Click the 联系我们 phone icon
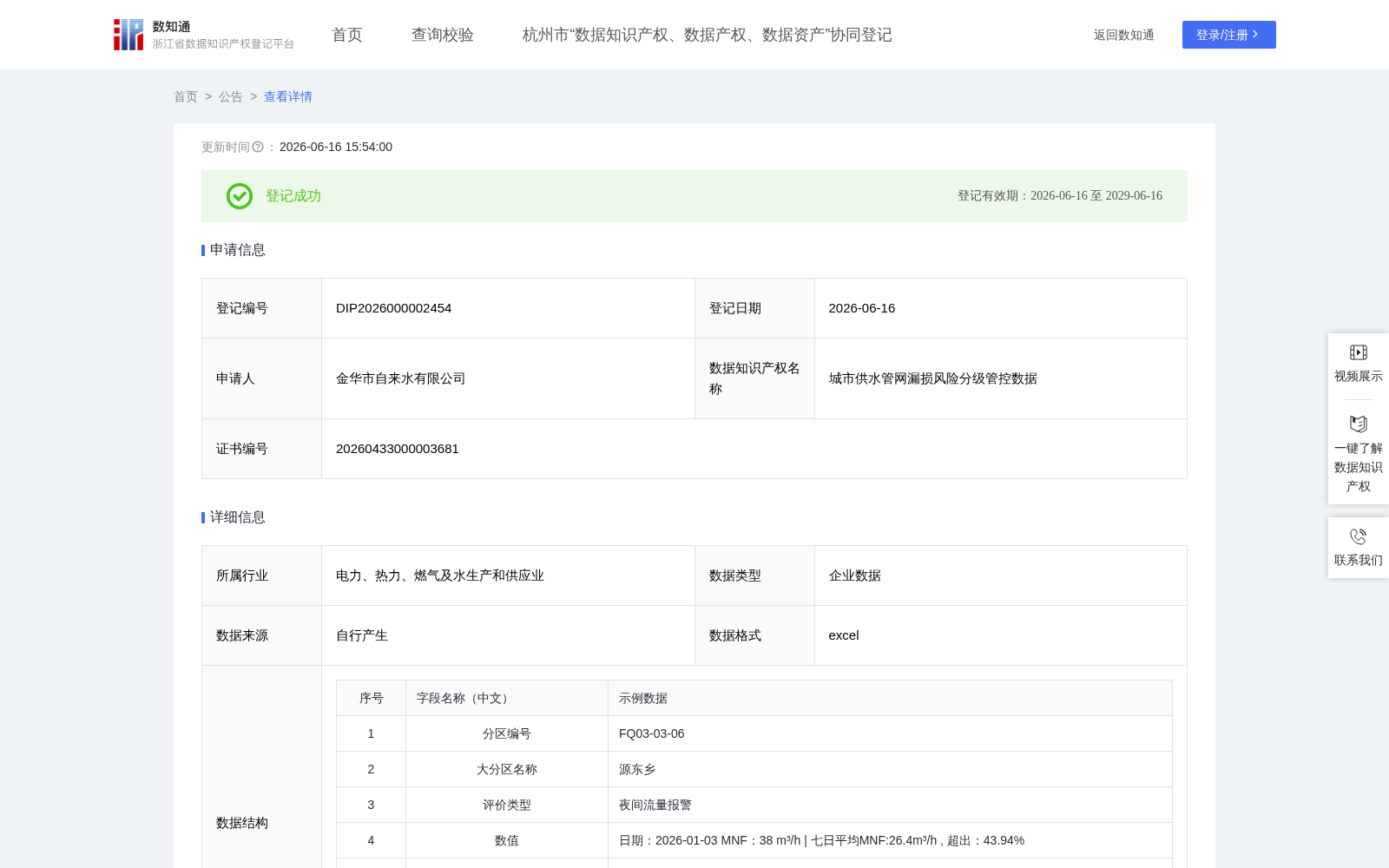Viewport: 1389px width, 868px height. [x=1359, y=536]
